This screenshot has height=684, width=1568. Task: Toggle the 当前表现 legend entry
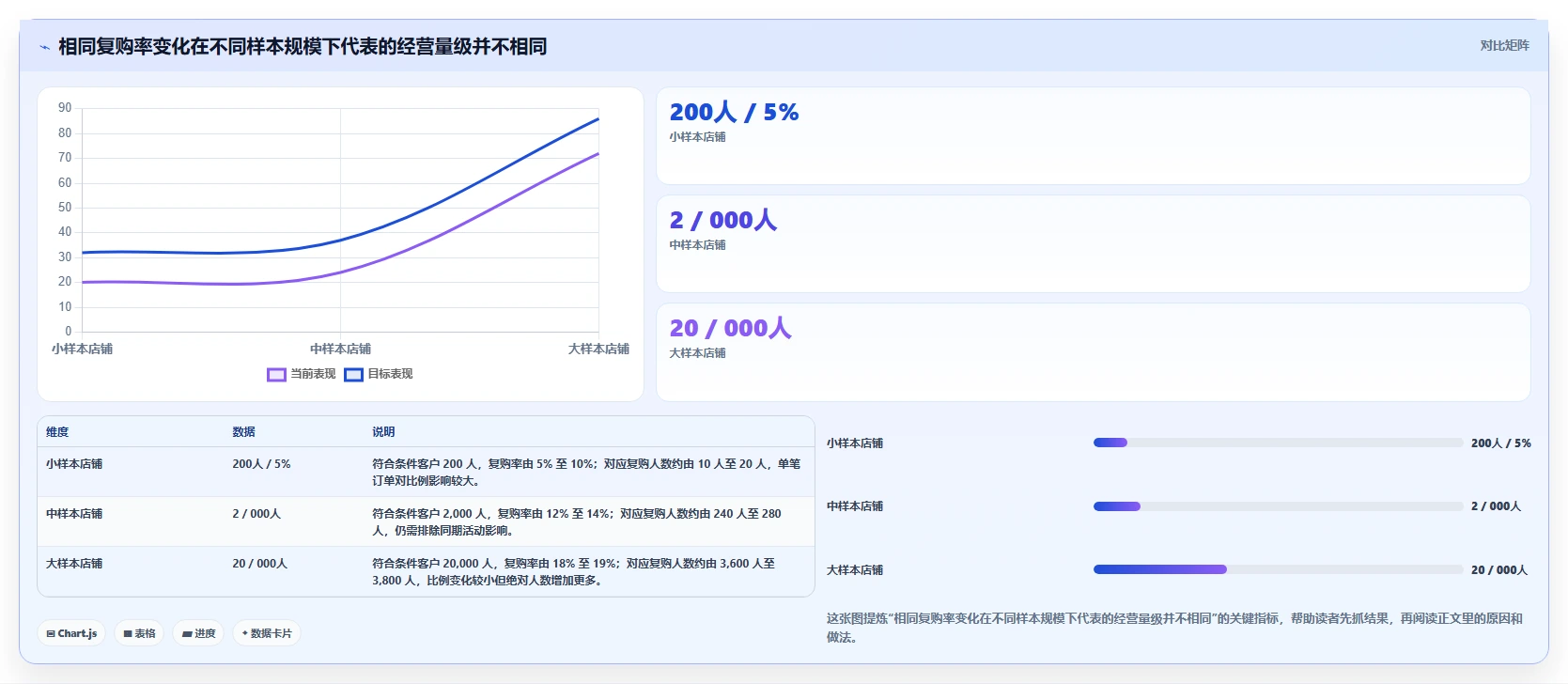(x=302, y=374)
